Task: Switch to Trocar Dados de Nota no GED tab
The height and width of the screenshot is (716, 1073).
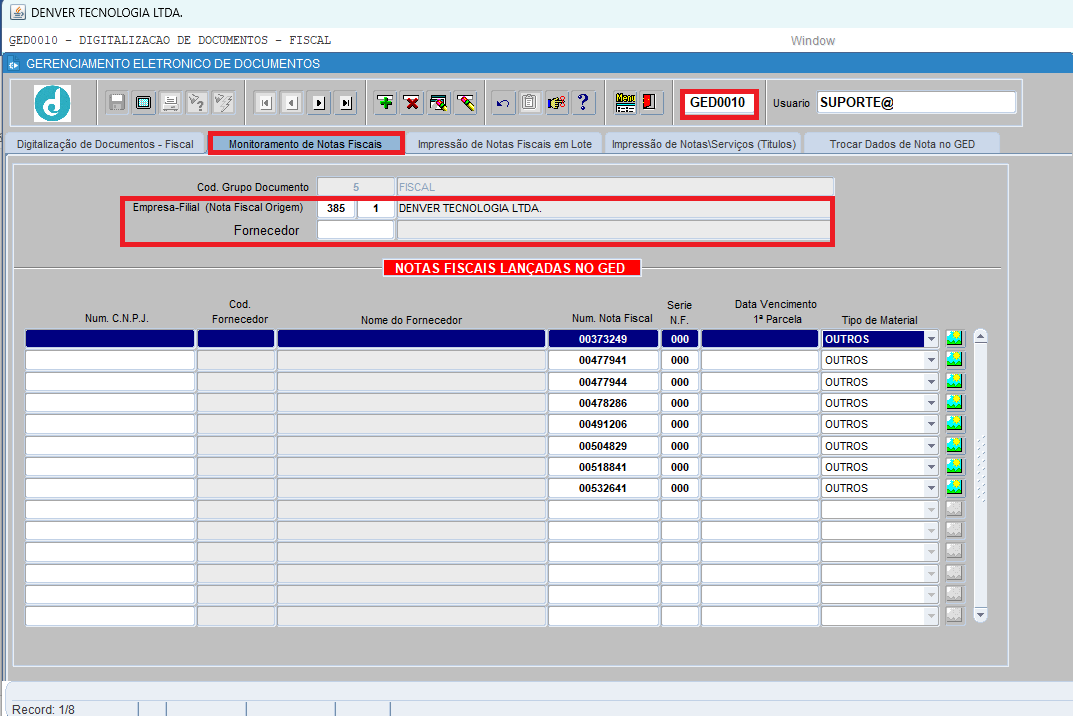Action: (x=902, y=144)
